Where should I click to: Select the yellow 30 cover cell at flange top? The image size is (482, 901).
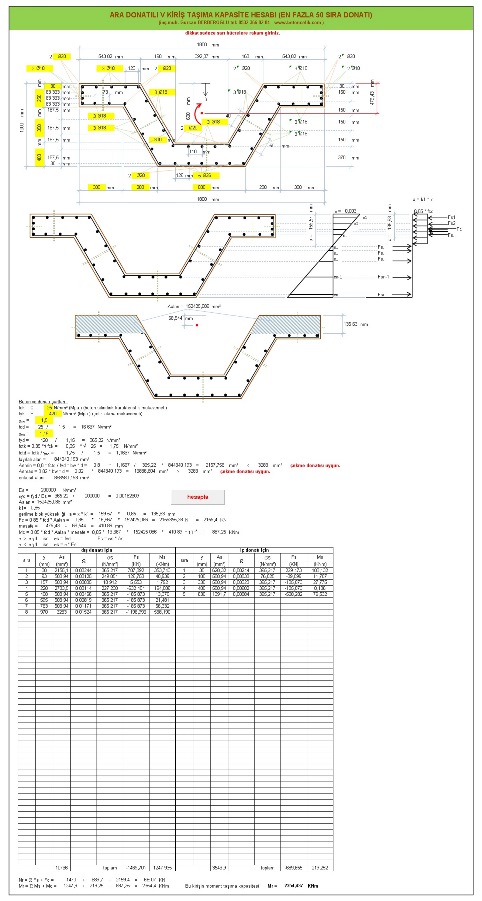(53, 86)
